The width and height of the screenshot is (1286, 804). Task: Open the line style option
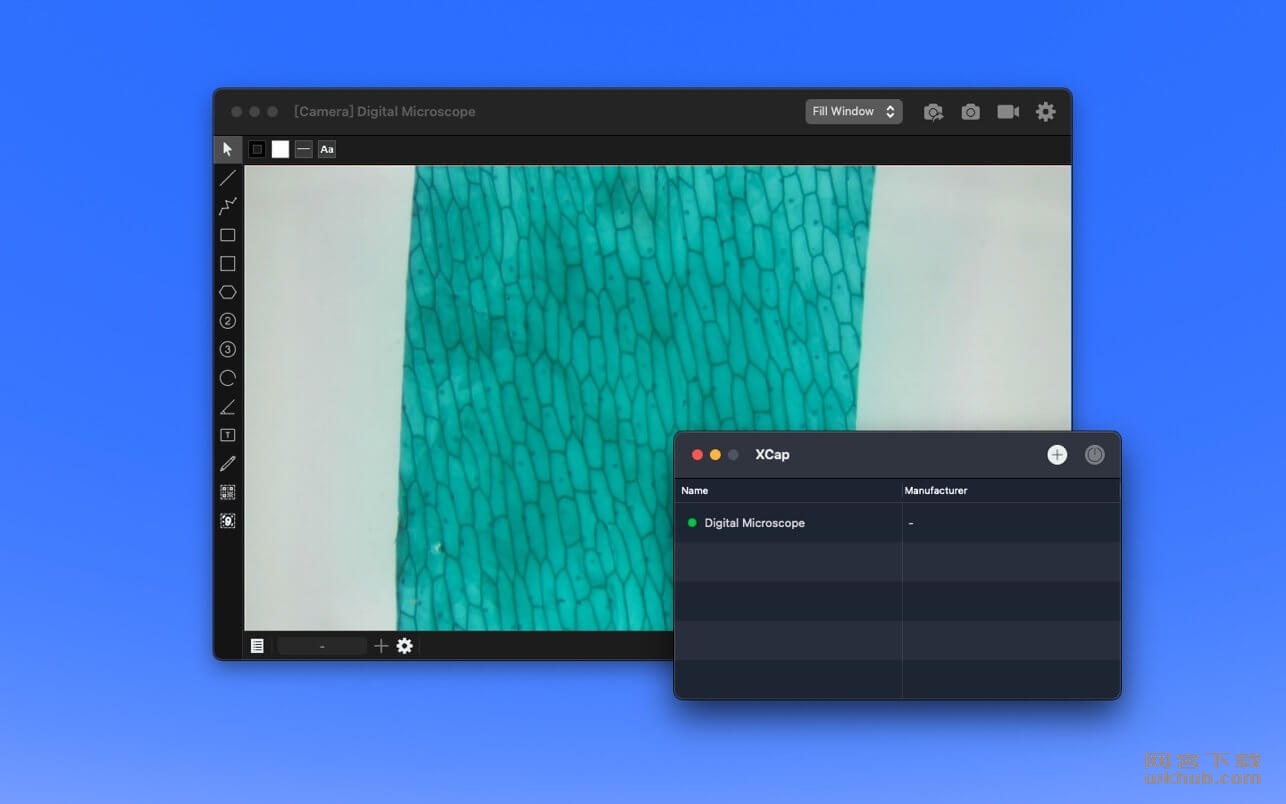pyautogui.click(x=304, y=149)
